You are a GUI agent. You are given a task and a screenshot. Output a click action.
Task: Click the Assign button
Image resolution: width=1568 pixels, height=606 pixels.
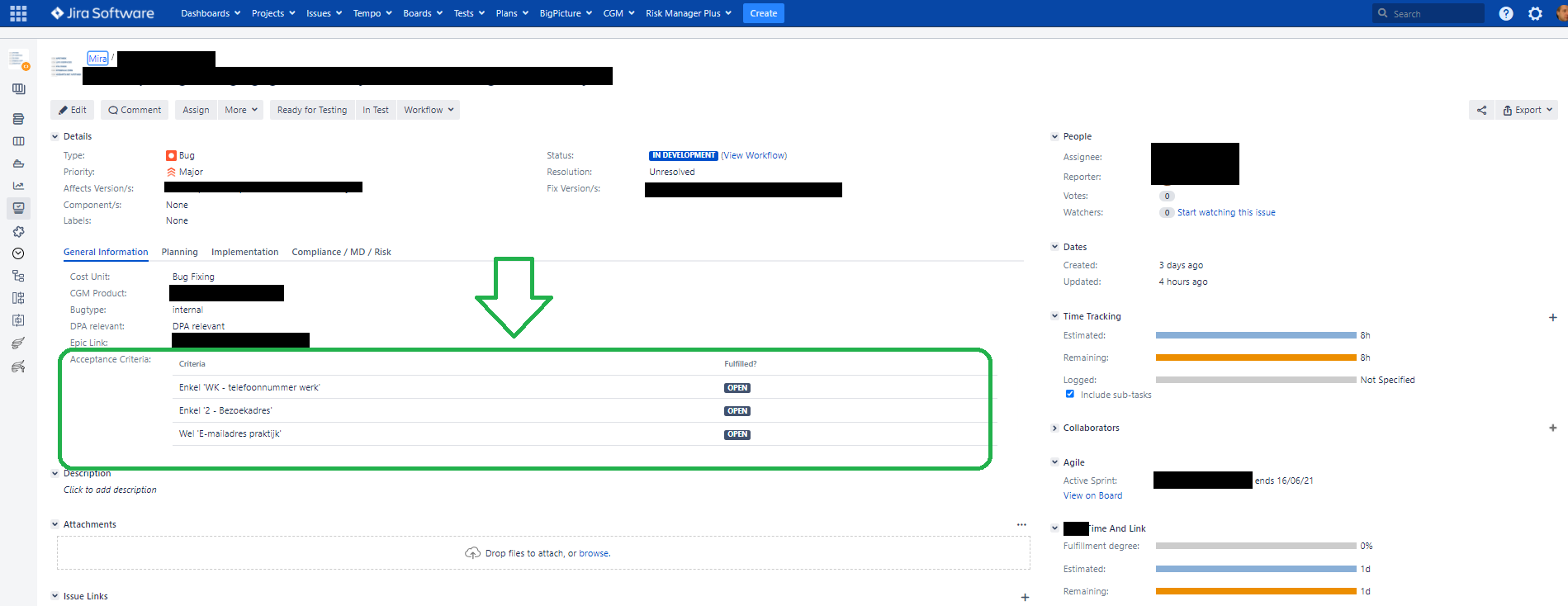tap(196, 110)
